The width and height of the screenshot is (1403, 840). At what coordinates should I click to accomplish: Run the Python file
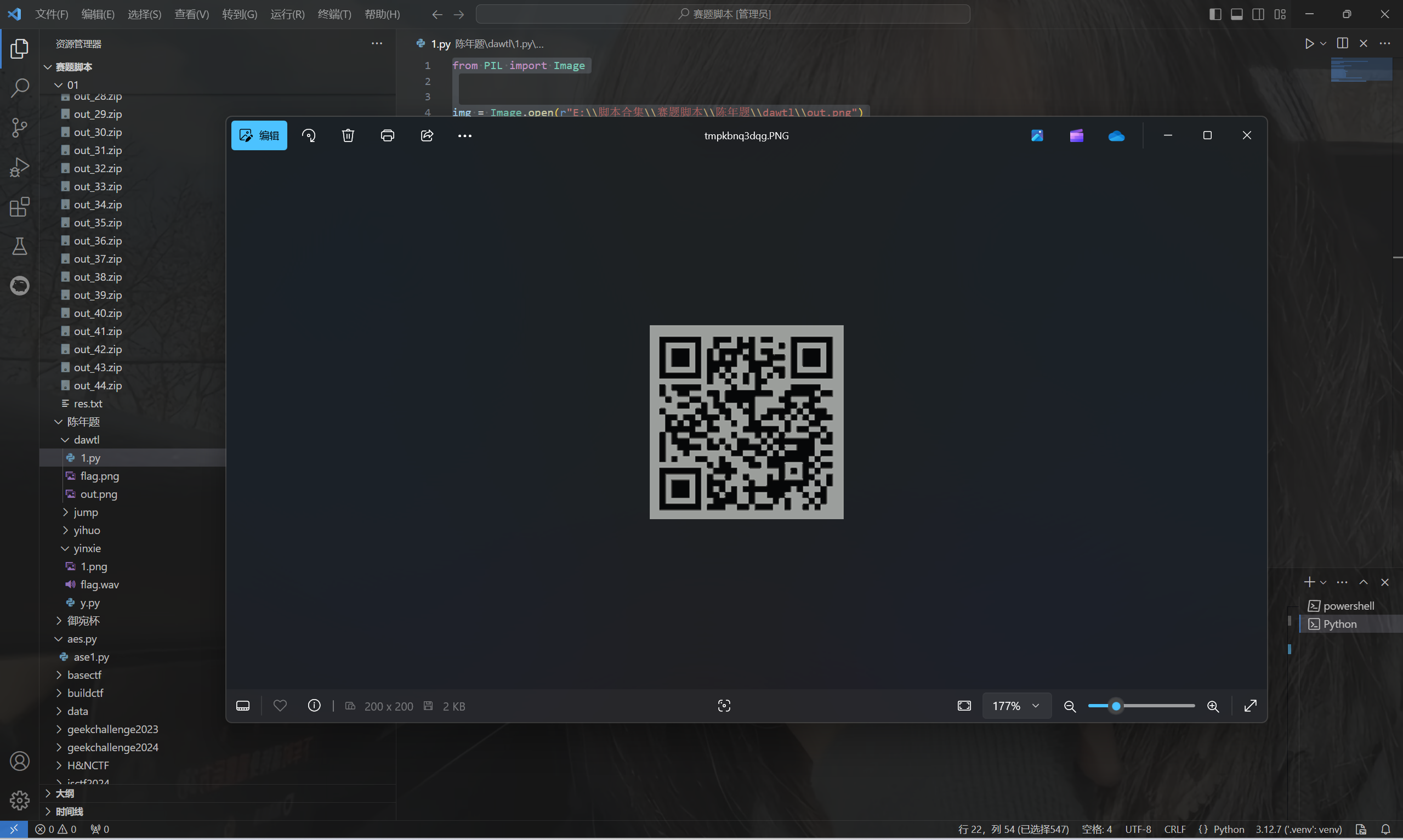point(1309,43)
